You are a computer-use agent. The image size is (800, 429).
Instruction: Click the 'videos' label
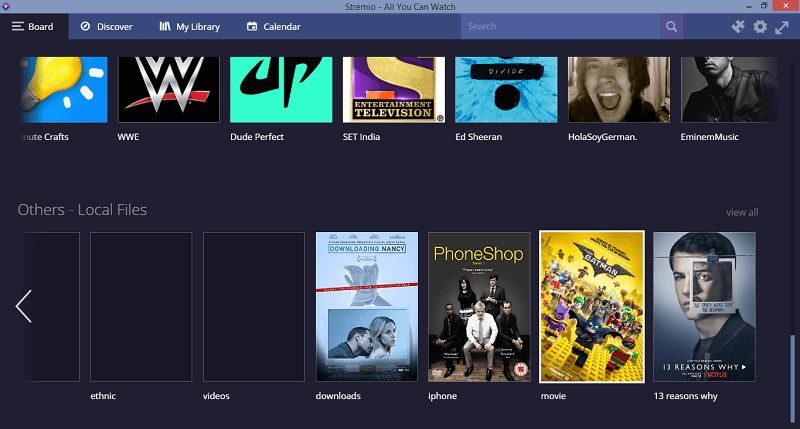216,396
